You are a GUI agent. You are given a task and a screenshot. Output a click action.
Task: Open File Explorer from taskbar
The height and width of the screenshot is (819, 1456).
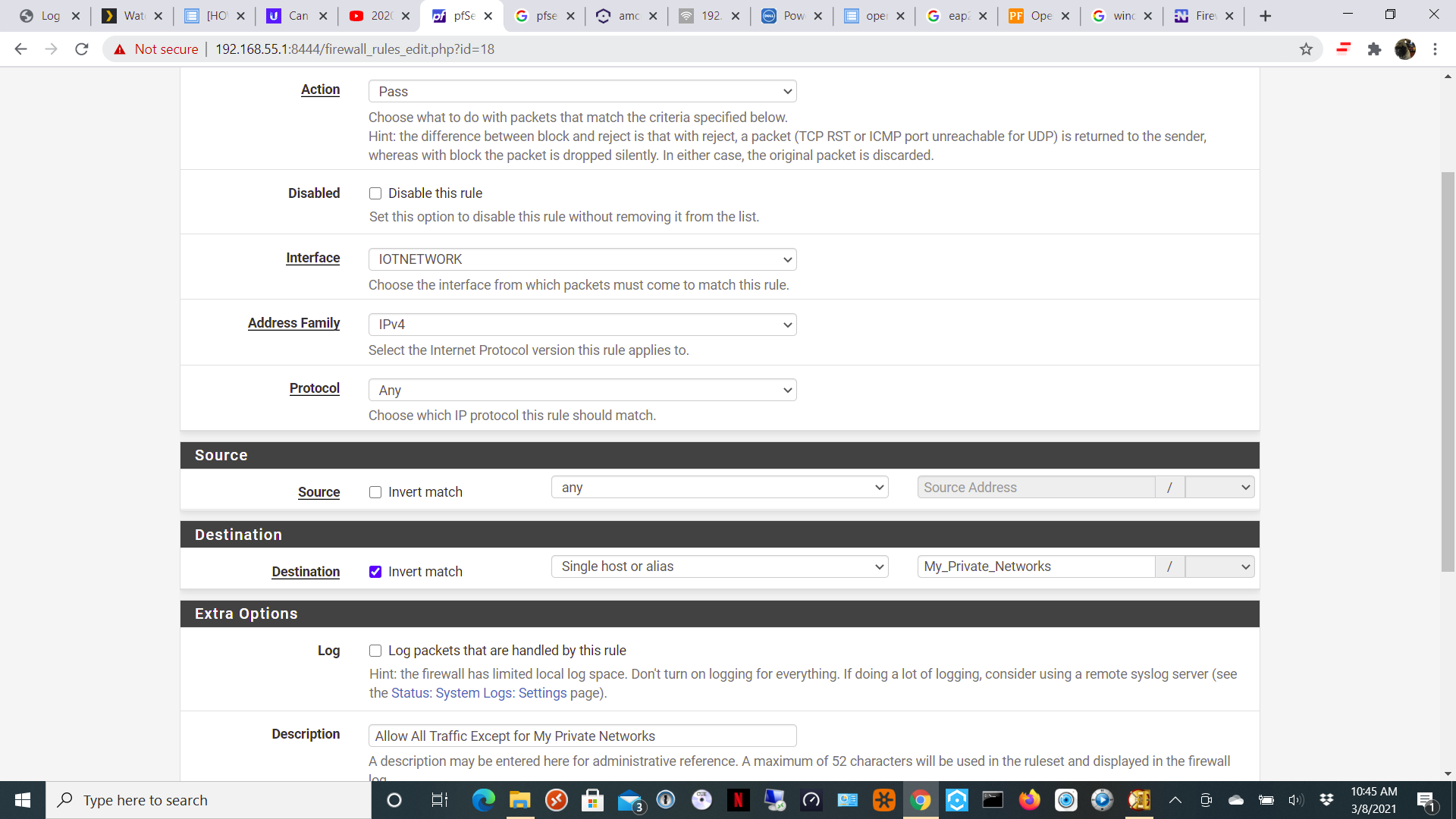point(519,800)
